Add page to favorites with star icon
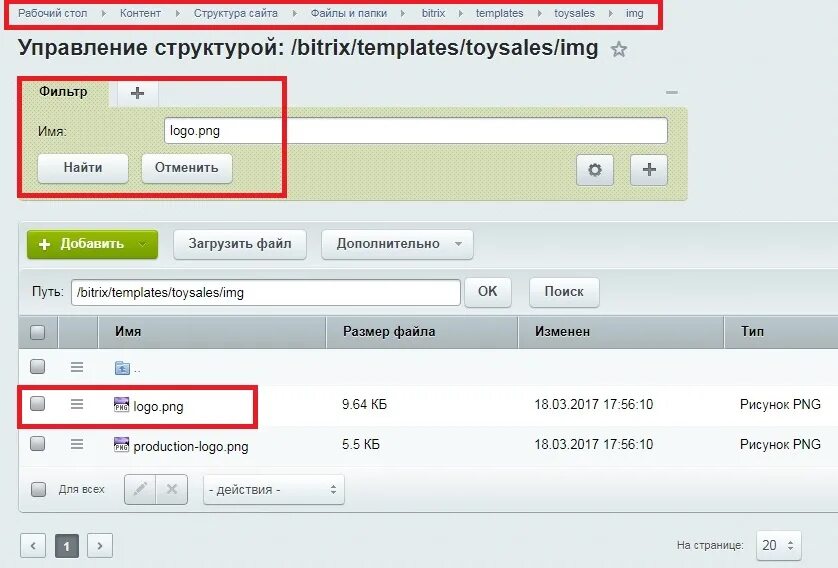The image size is (838, 568). pyautogui.click(x=619, y=50)
